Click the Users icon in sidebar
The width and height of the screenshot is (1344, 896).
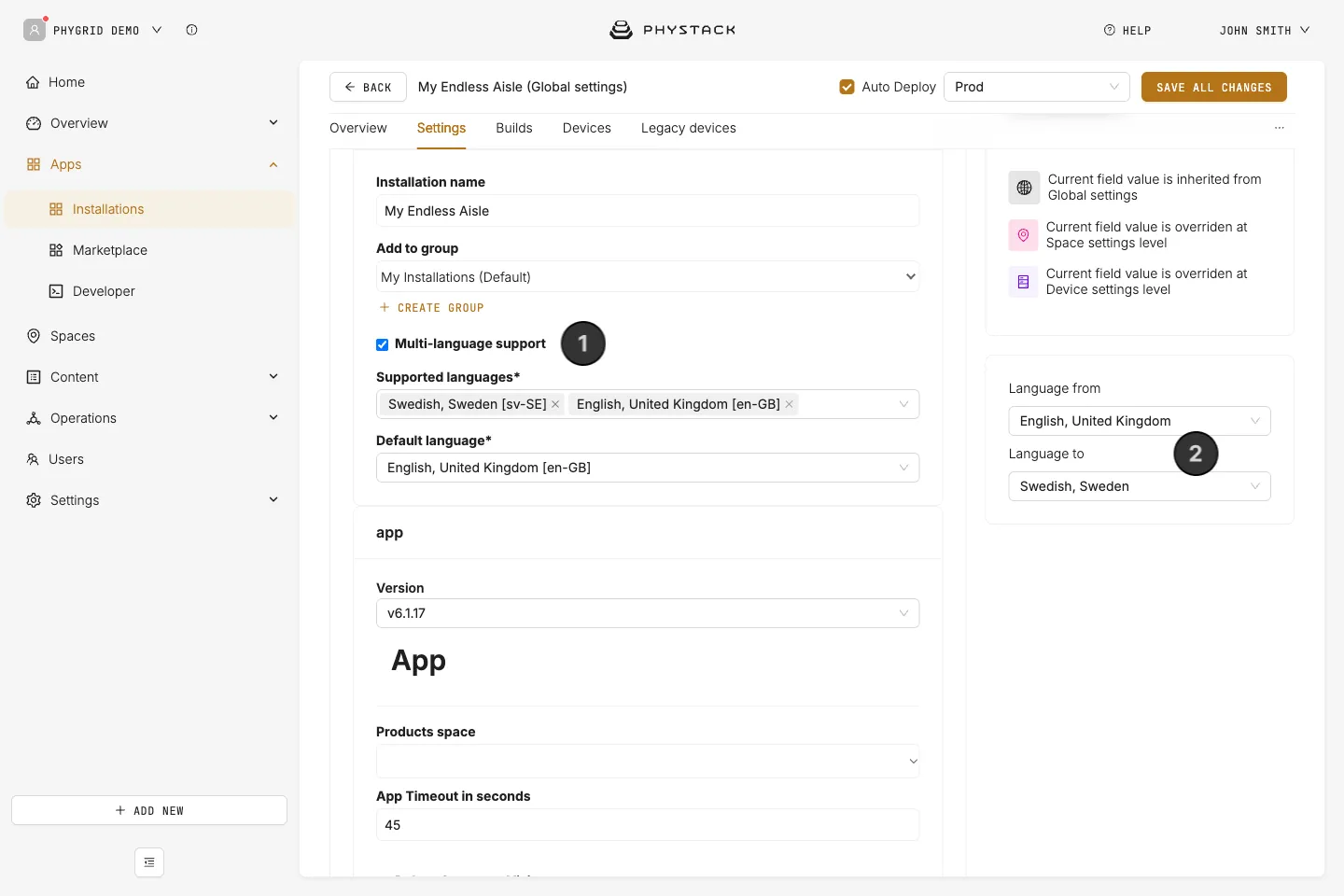tap(34, 459)
